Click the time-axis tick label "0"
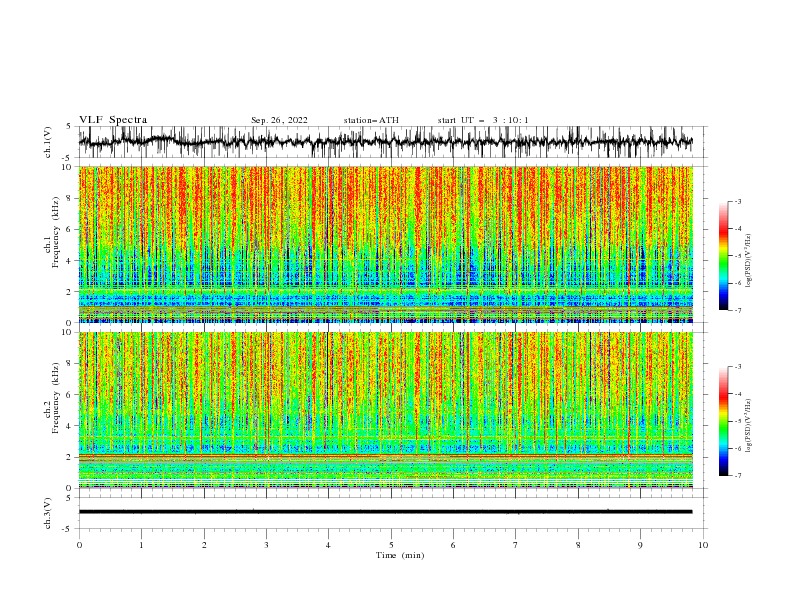 79,545
